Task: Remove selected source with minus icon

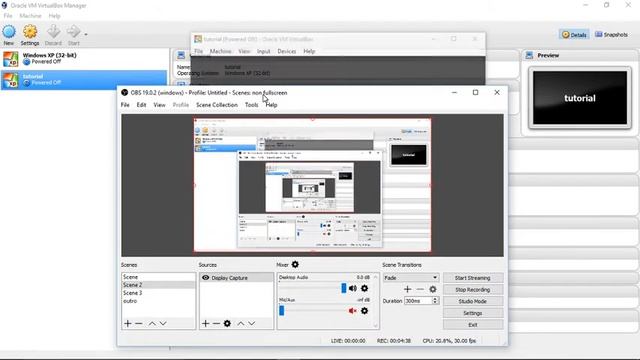Action: coord(216,323)
